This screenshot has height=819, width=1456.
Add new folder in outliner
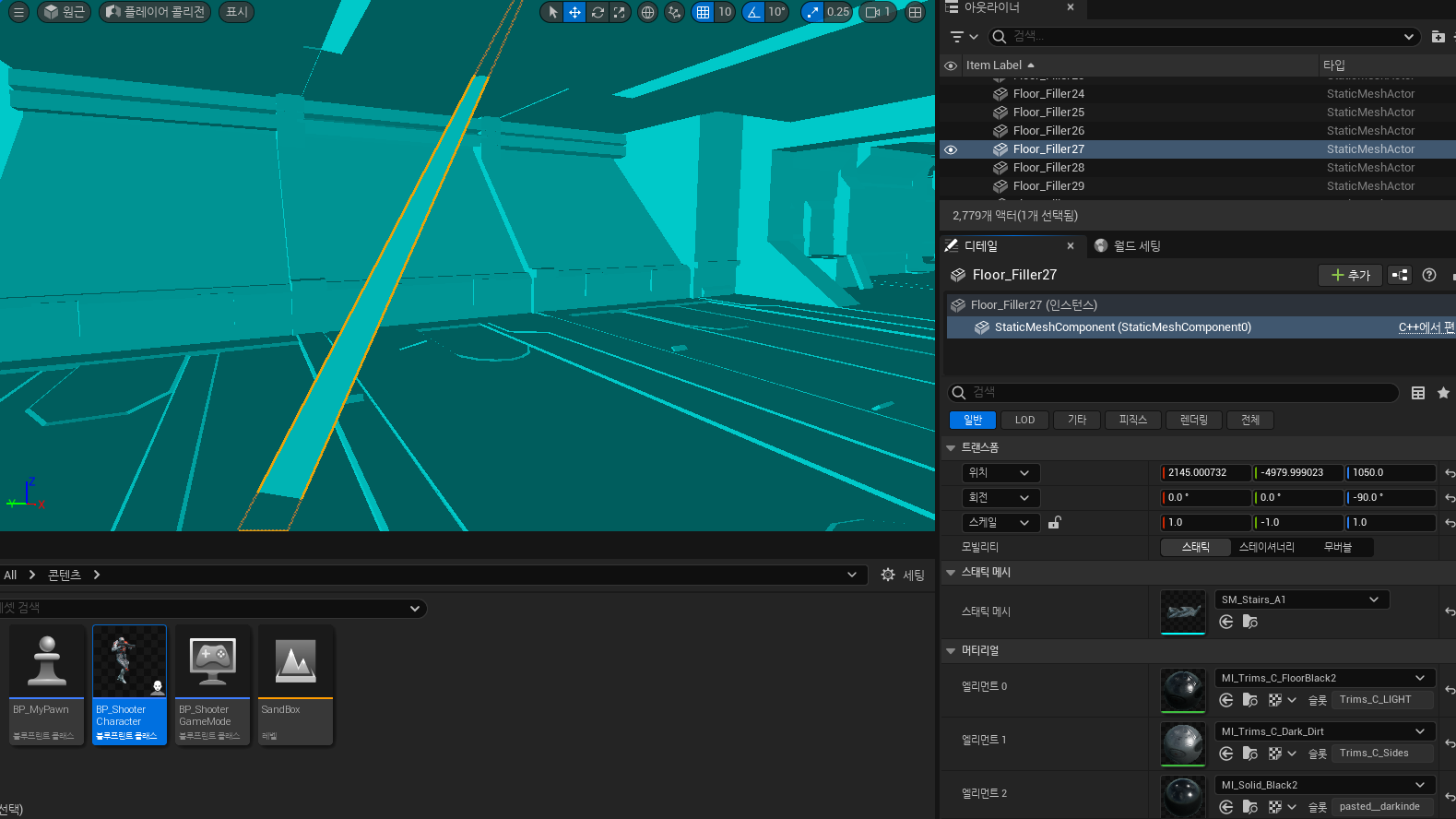point(1438,37)
